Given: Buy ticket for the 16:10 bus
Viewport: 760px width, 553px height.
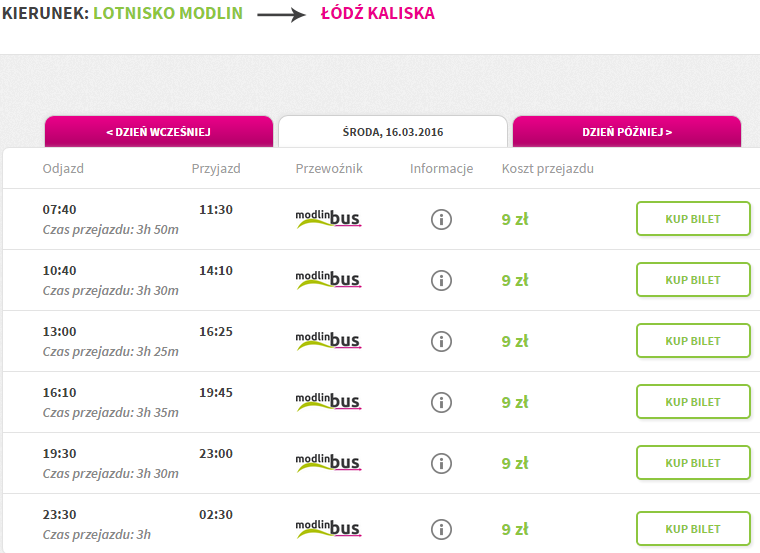Looking at the screenshot, I should [693, 402].
